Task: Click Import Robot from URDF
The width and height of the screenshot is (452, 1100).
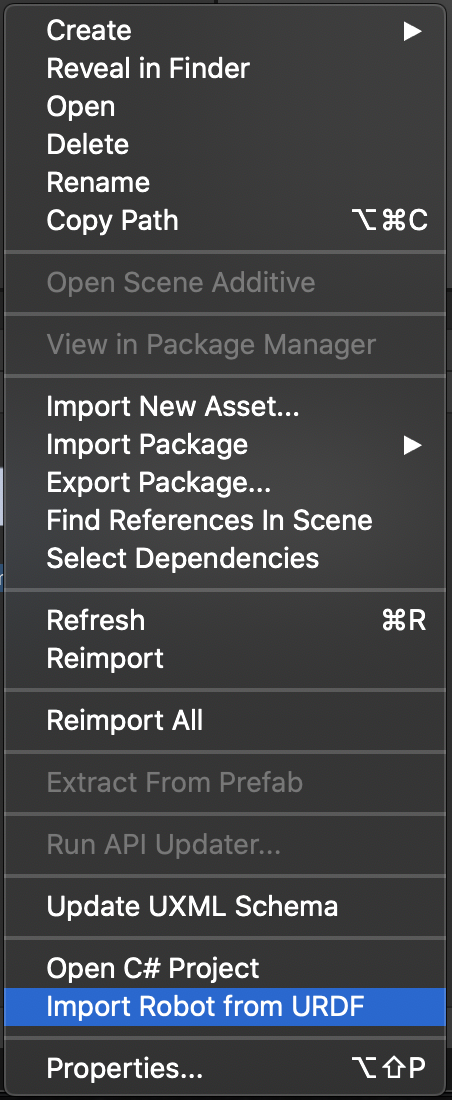Action: 225,1007
